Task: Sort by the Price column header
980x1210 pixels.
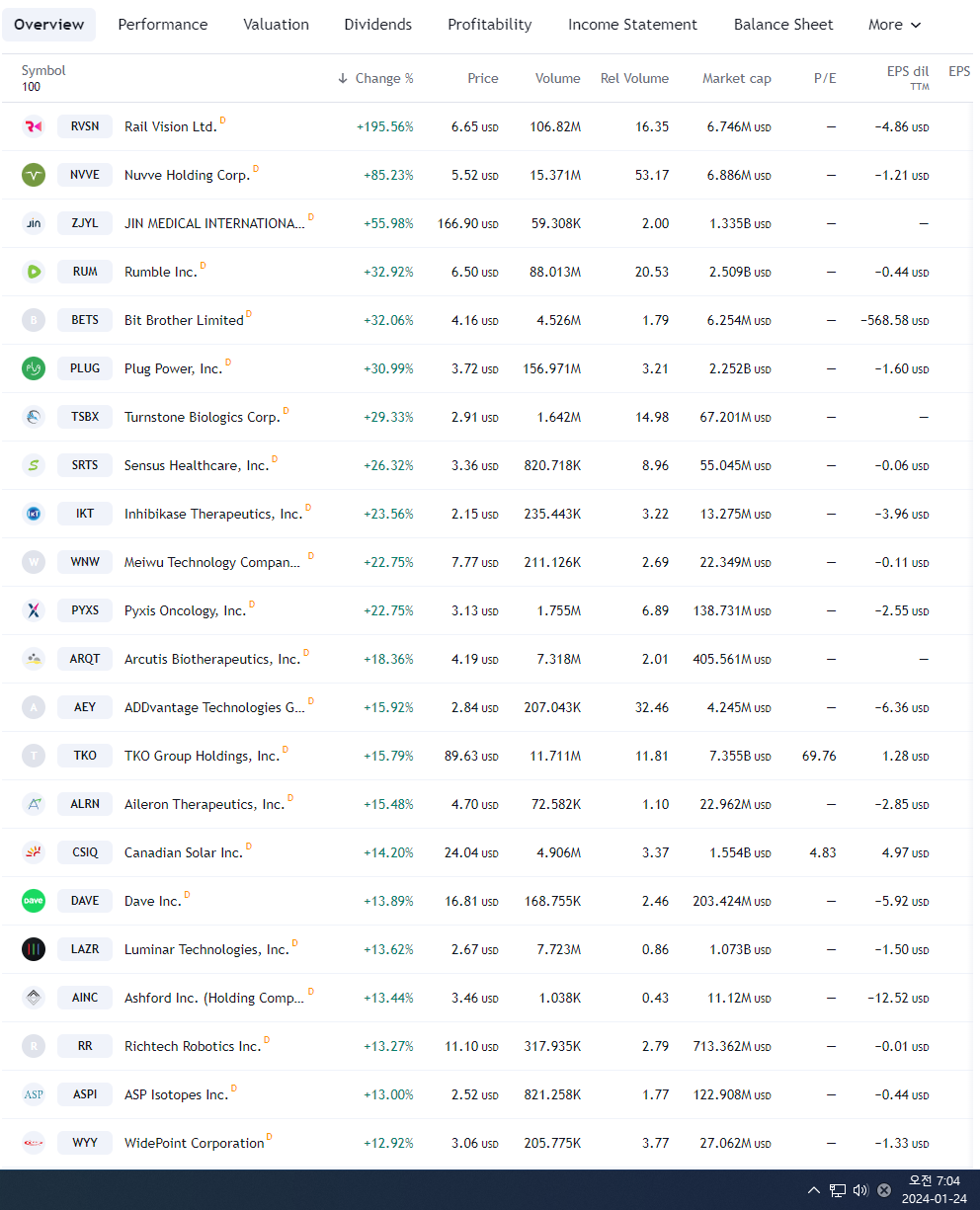Action: pyautogui.click(x=483, y=78)
